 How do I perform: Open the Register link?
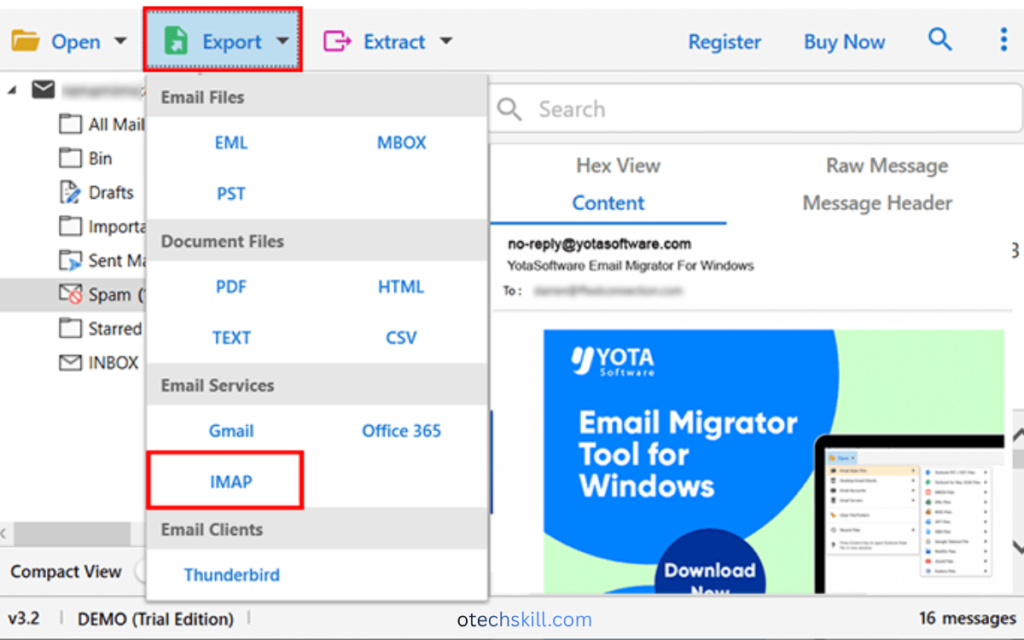tap(724, 42)
